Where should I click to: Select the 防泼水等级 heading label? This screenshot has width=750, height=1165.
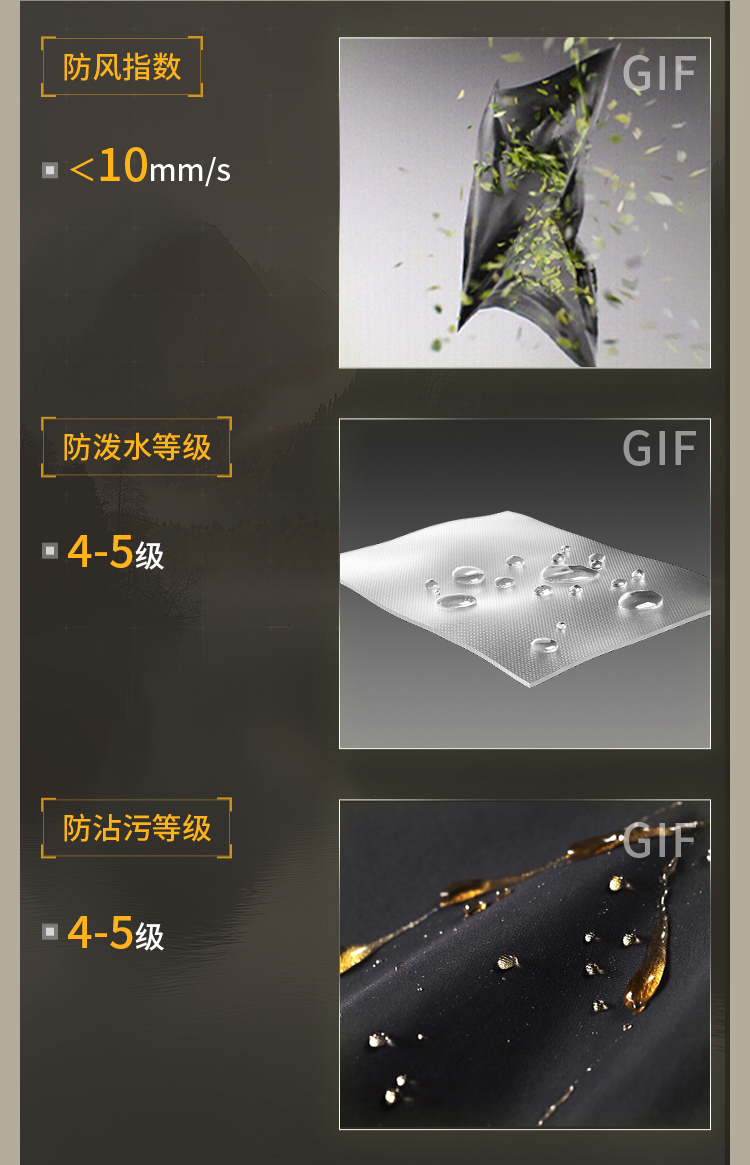[x=137, y=447]
